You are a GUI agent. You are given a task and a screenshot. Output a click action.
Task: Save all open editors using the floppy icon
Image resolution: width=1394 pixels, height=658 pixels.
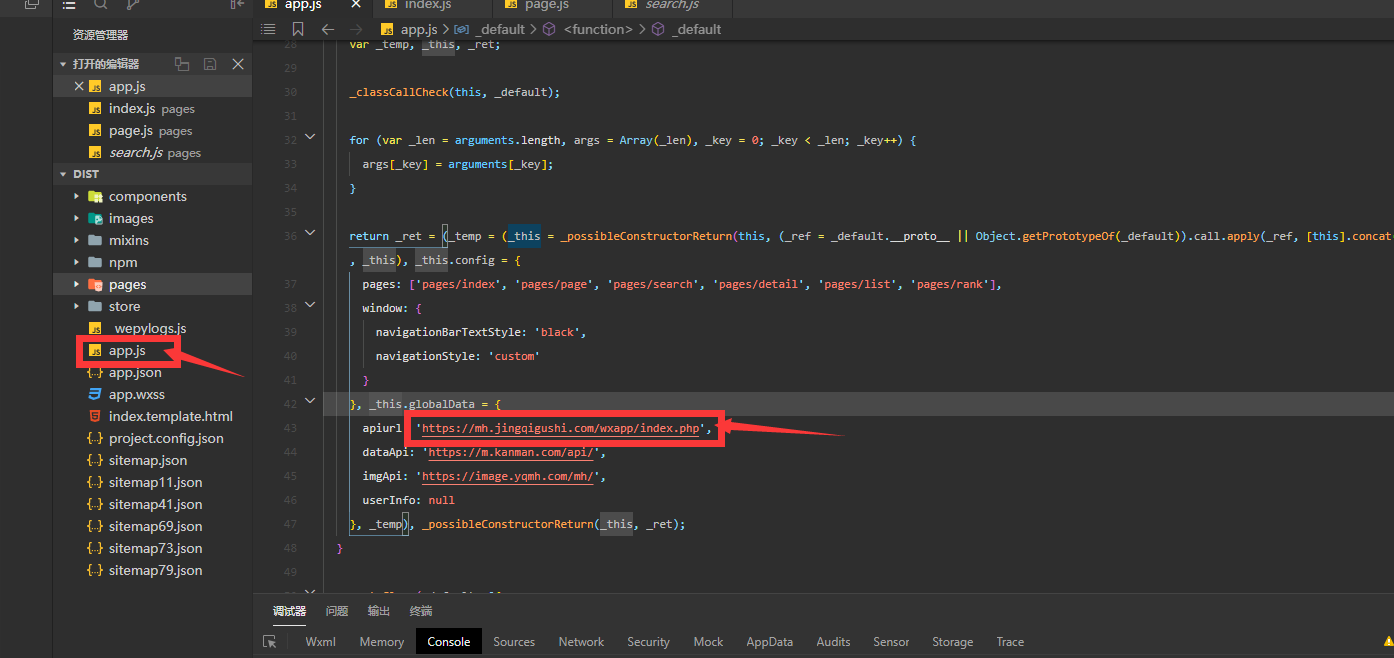pyautogui.click(x=210, y=64)
